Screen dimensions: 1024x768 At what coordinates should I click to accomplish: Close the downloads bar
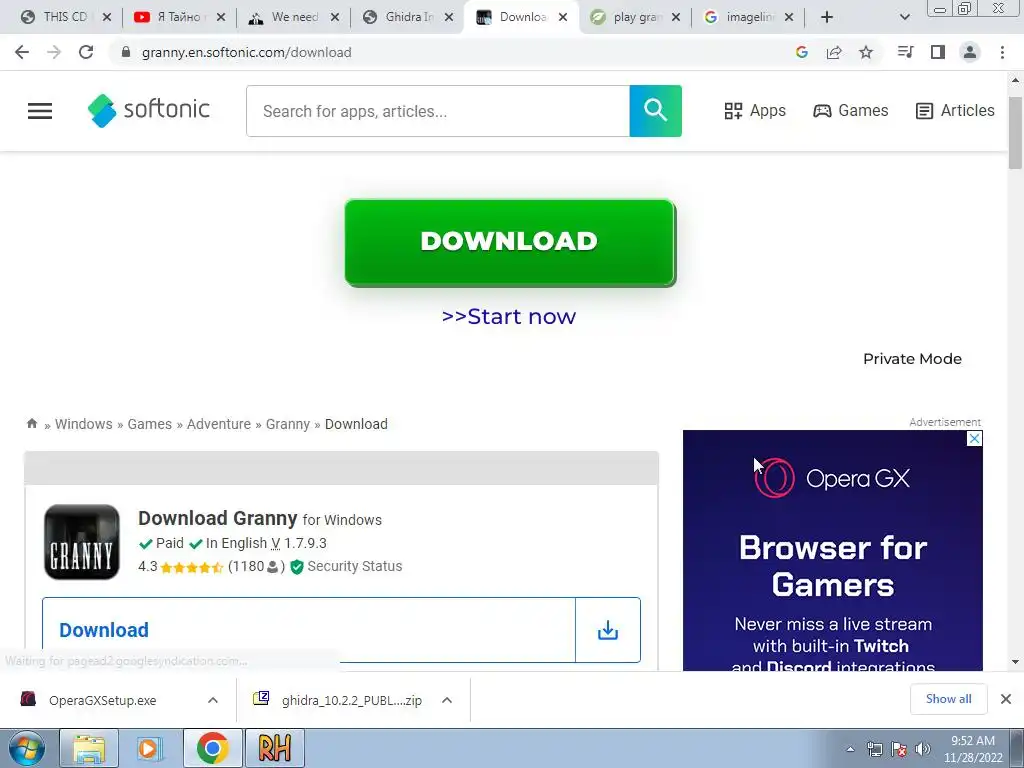click(x=1006, y=699)
